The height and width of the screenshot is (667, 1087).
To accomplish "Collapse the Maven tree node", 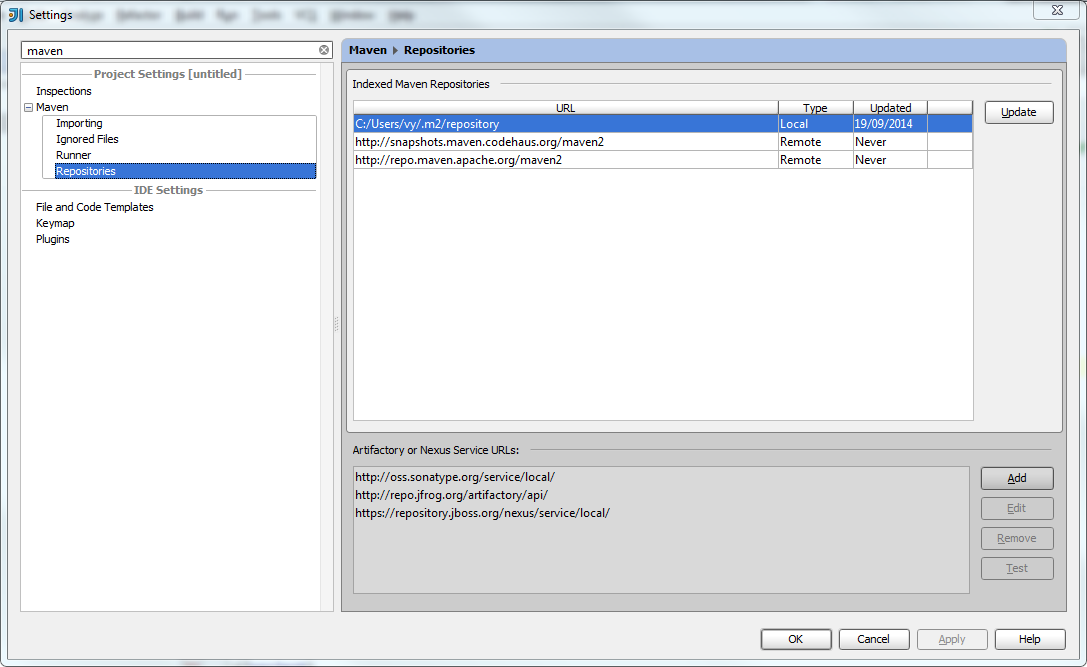I will (28, 107).
